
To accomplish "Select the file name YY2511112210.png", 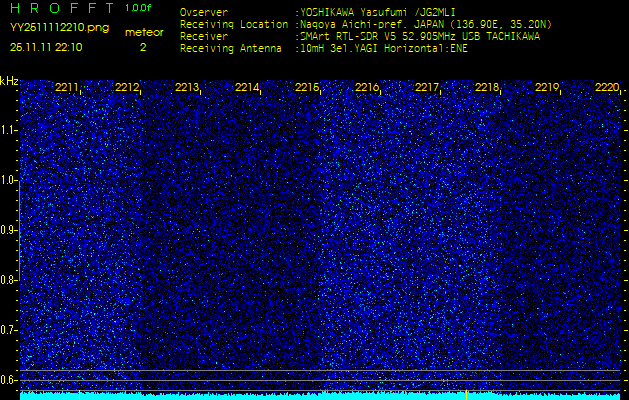I will coord(59,28).
